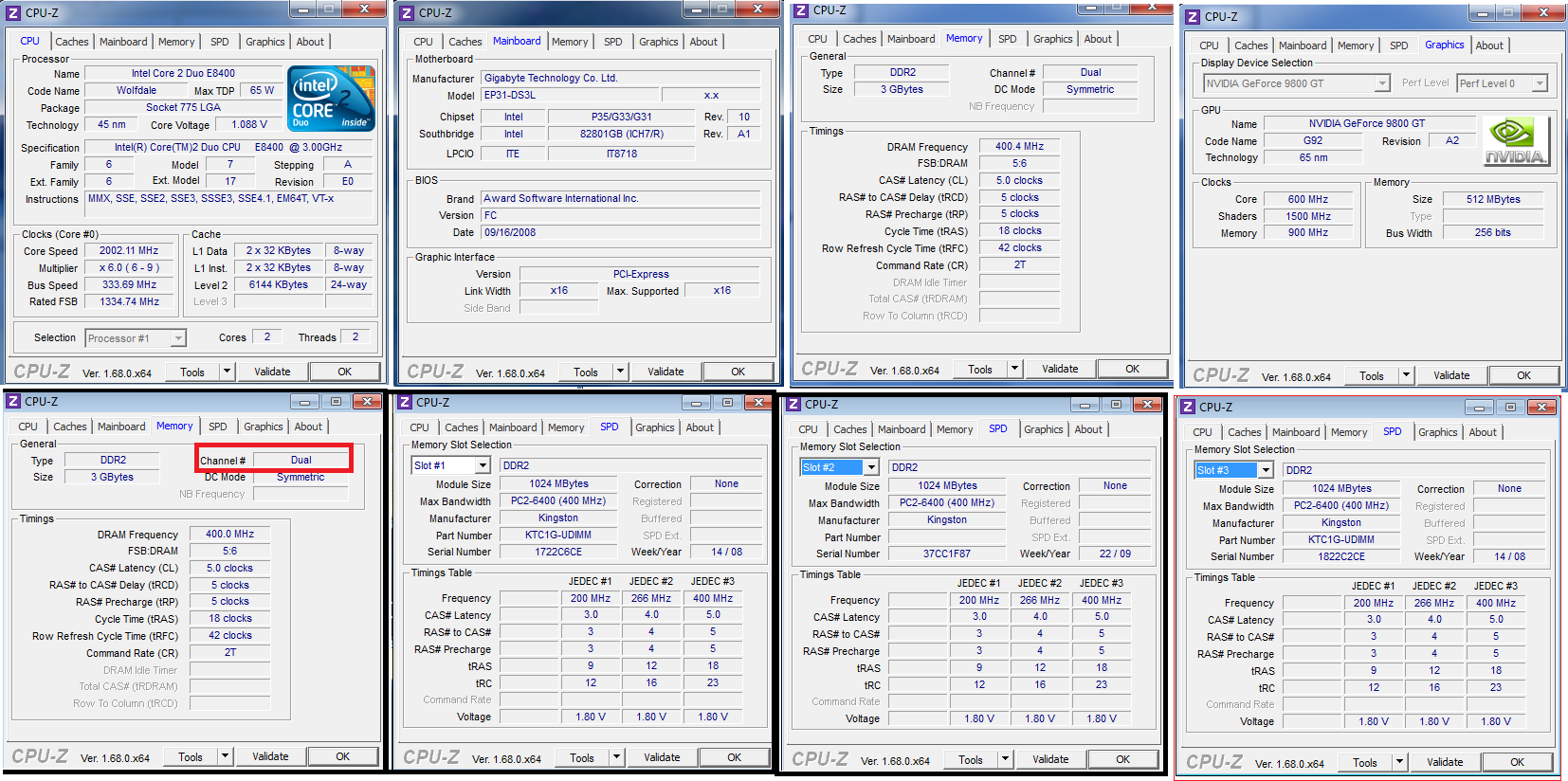Expand the Tools arrow in the SPD Slot #1 window
Viewport: 1568px width, 781px height.
point(616,757)
